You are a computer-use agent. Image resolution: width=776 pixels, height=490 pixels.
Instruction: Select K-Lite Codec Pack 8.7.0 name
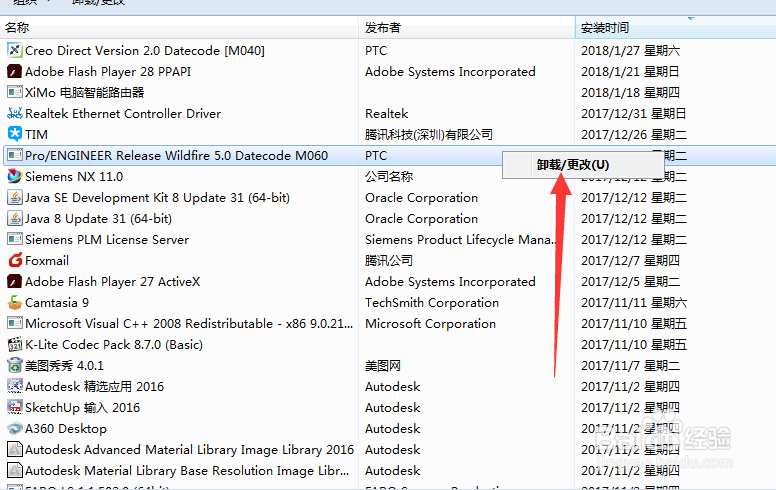[x=114, y=344]
